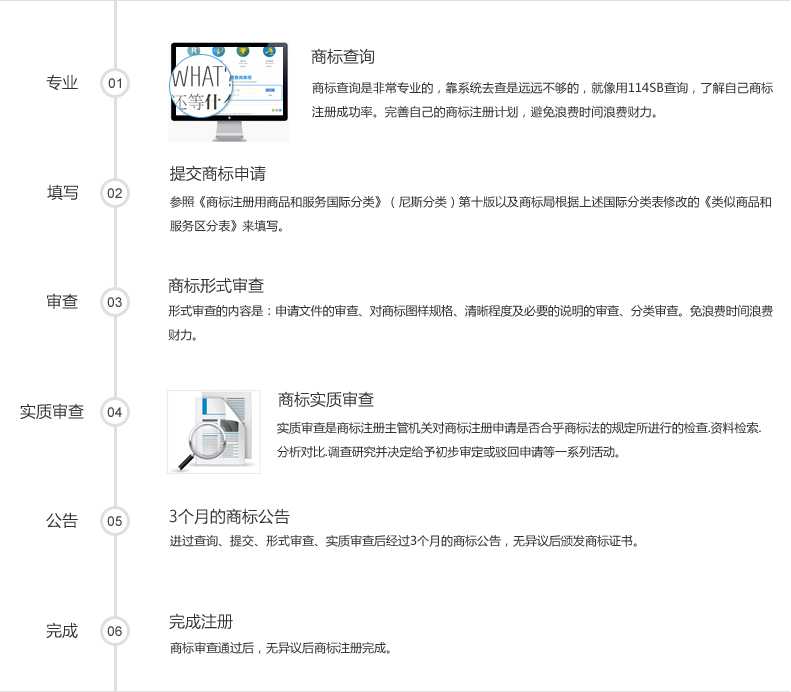
Task: Click the step 03 circle marker
Action: pyautogui.click(x=115, y=302)
